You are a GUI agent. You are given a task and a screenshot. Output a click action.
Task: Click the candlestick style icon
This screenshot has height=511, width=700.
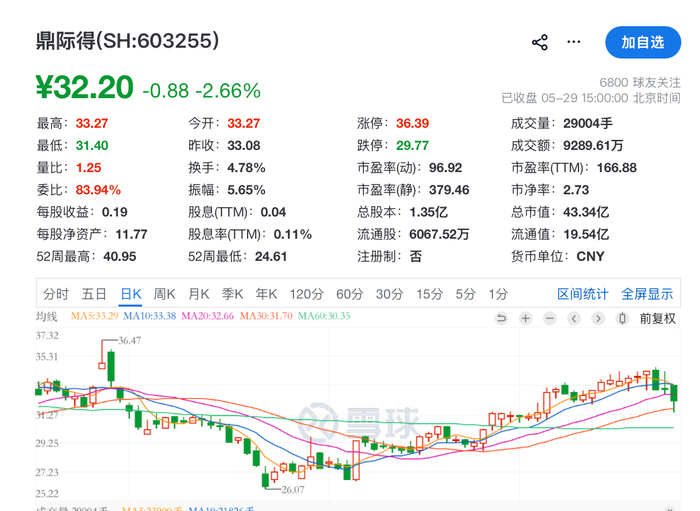(622, 319)
